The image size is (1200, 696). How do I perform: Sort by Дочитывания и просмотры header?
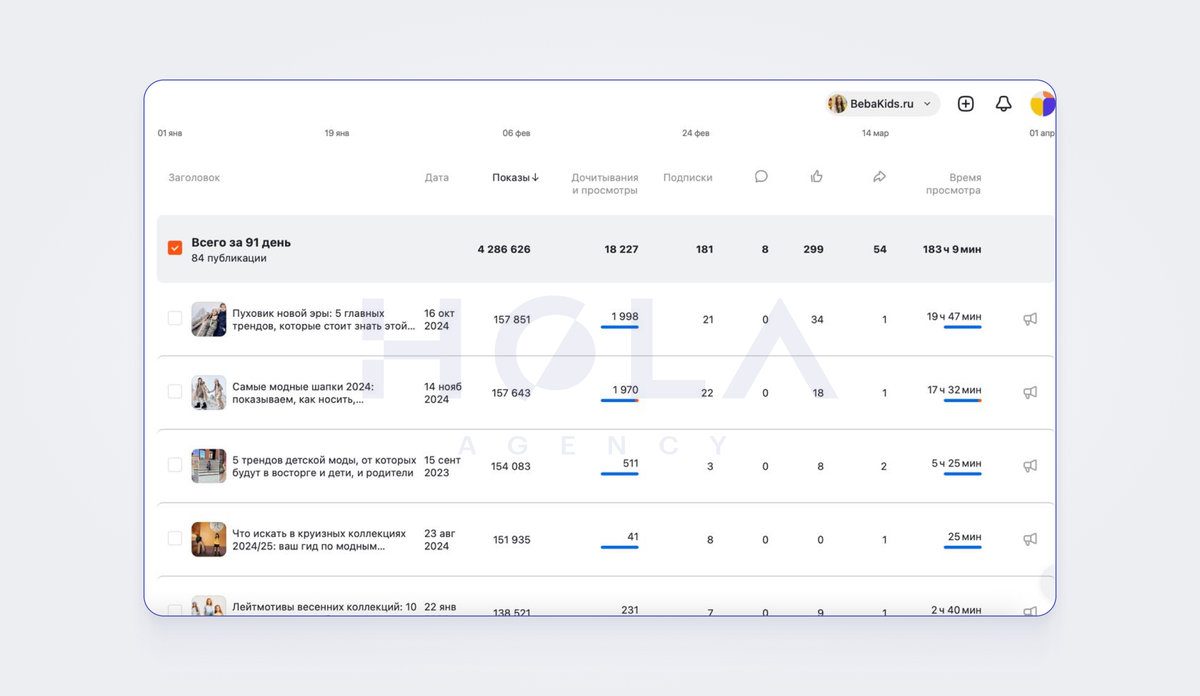pyautogui.click(x=604, y=183)
